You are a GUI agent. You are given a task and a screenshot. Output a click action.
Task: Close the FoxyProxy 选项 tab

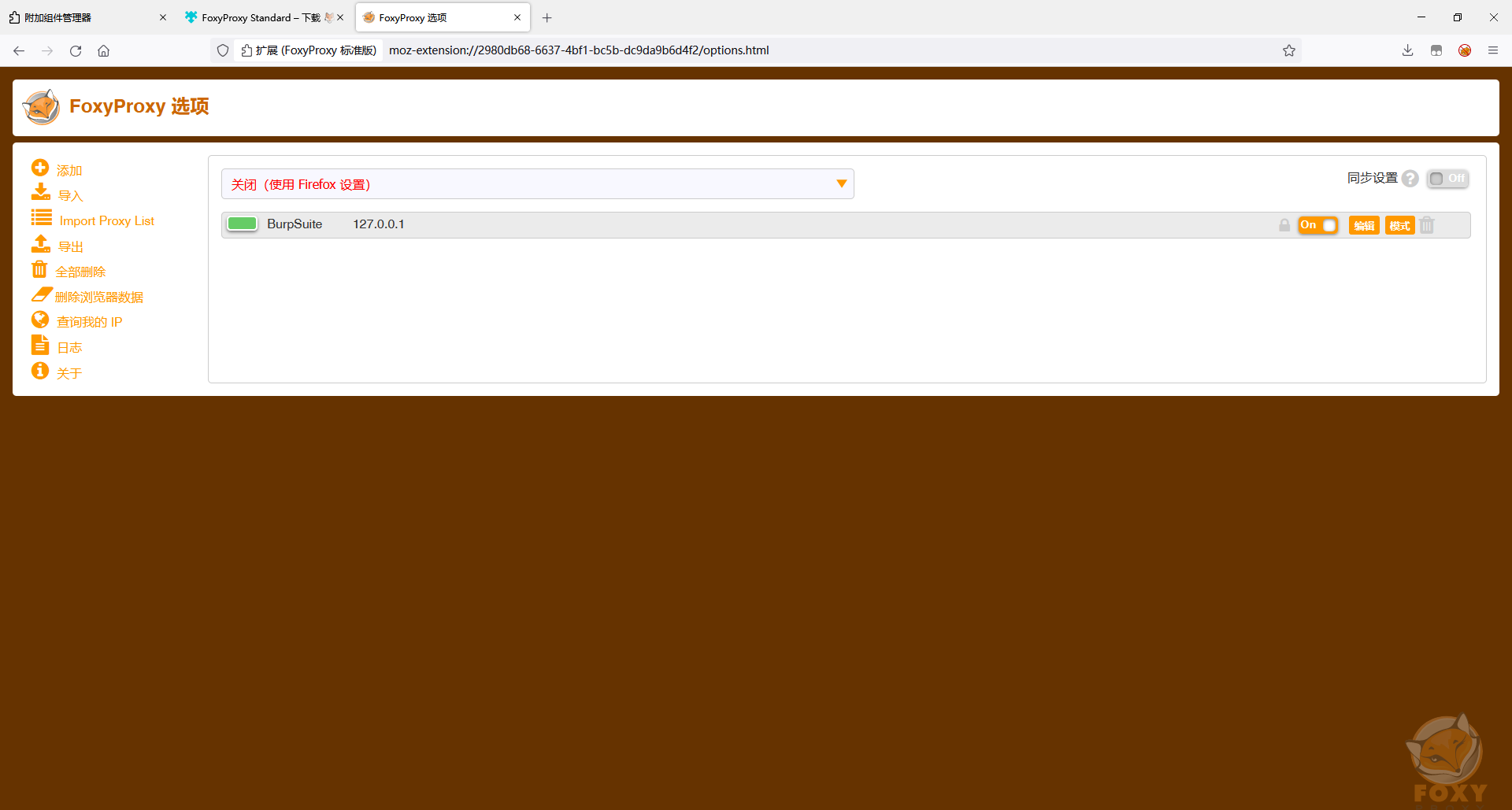517,17
